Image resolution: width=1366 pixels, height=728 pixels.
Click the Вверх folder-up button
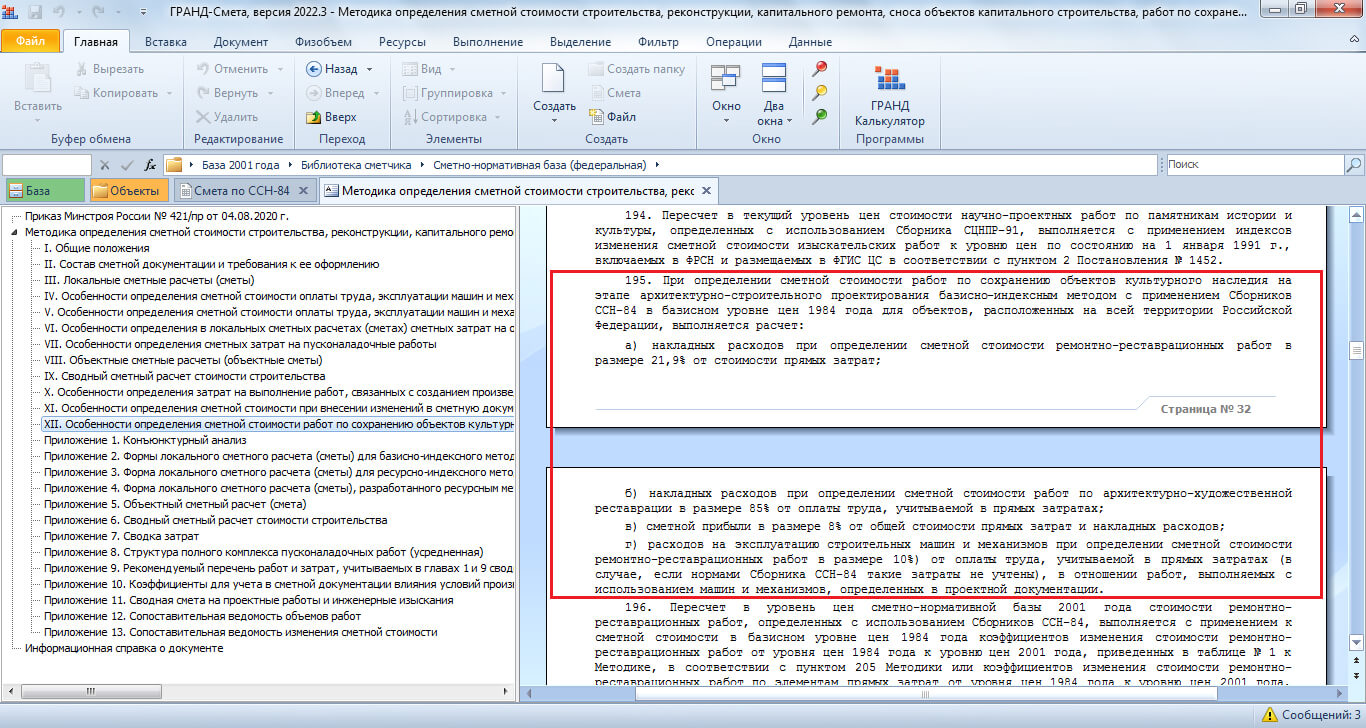click(x=332, y=117)
